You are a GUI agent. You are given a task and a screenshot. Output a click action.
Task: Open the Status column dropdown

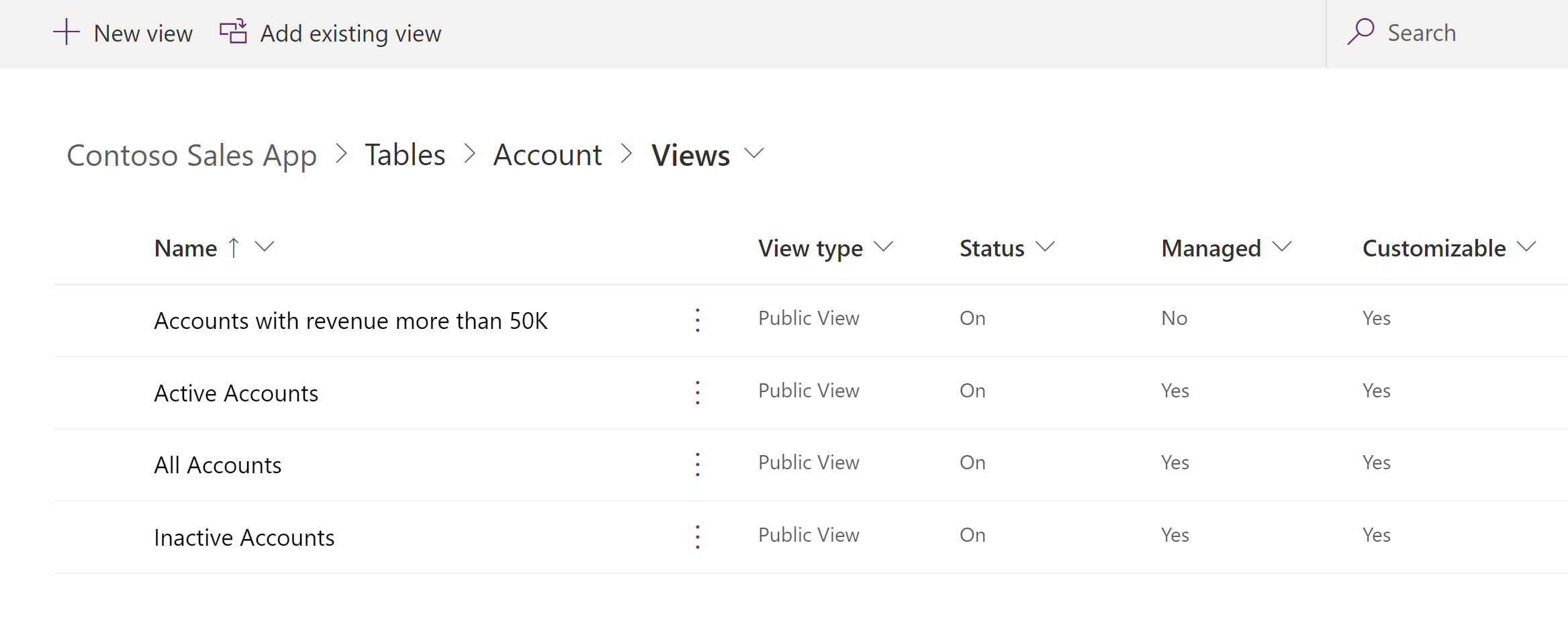1046,247
